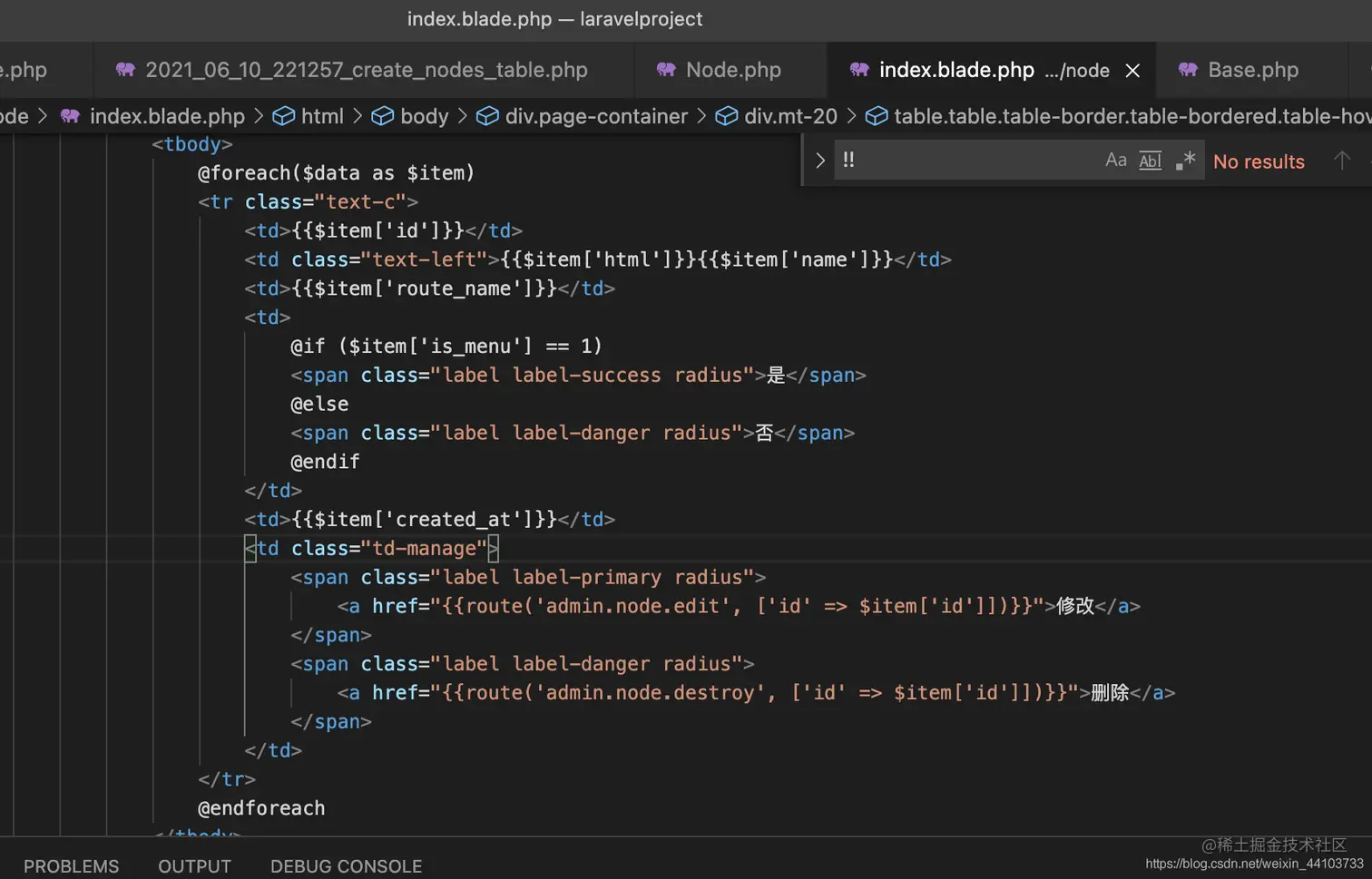Click the @foreach($data as $item) line
1372x879 pixels.
[336, 172]
